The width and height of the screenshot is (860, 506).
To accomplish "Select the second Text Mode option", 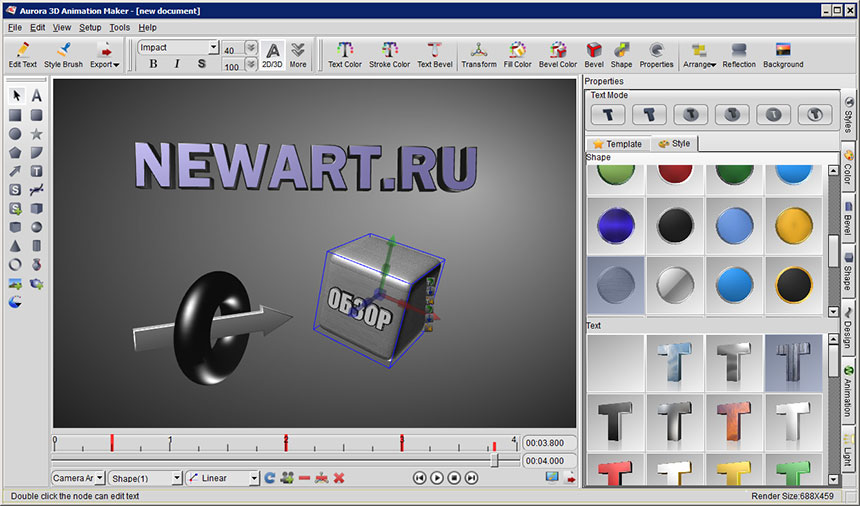I will (x=649, y=115).
